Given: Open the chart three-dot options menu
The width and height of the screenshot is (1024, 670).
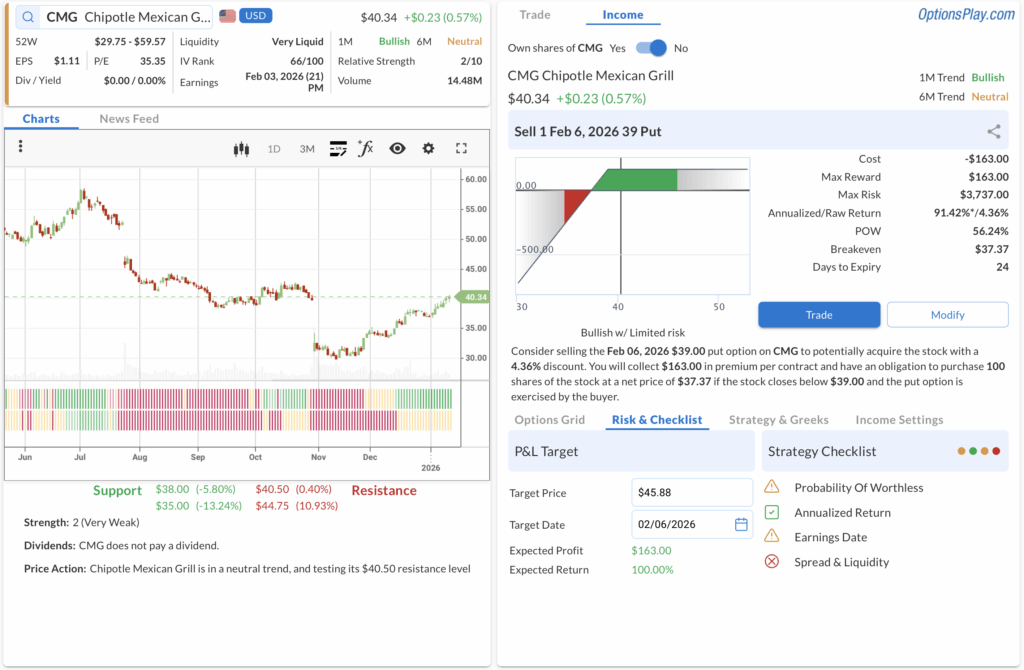Looking at the screenshot, I should [x=20, y=147].
